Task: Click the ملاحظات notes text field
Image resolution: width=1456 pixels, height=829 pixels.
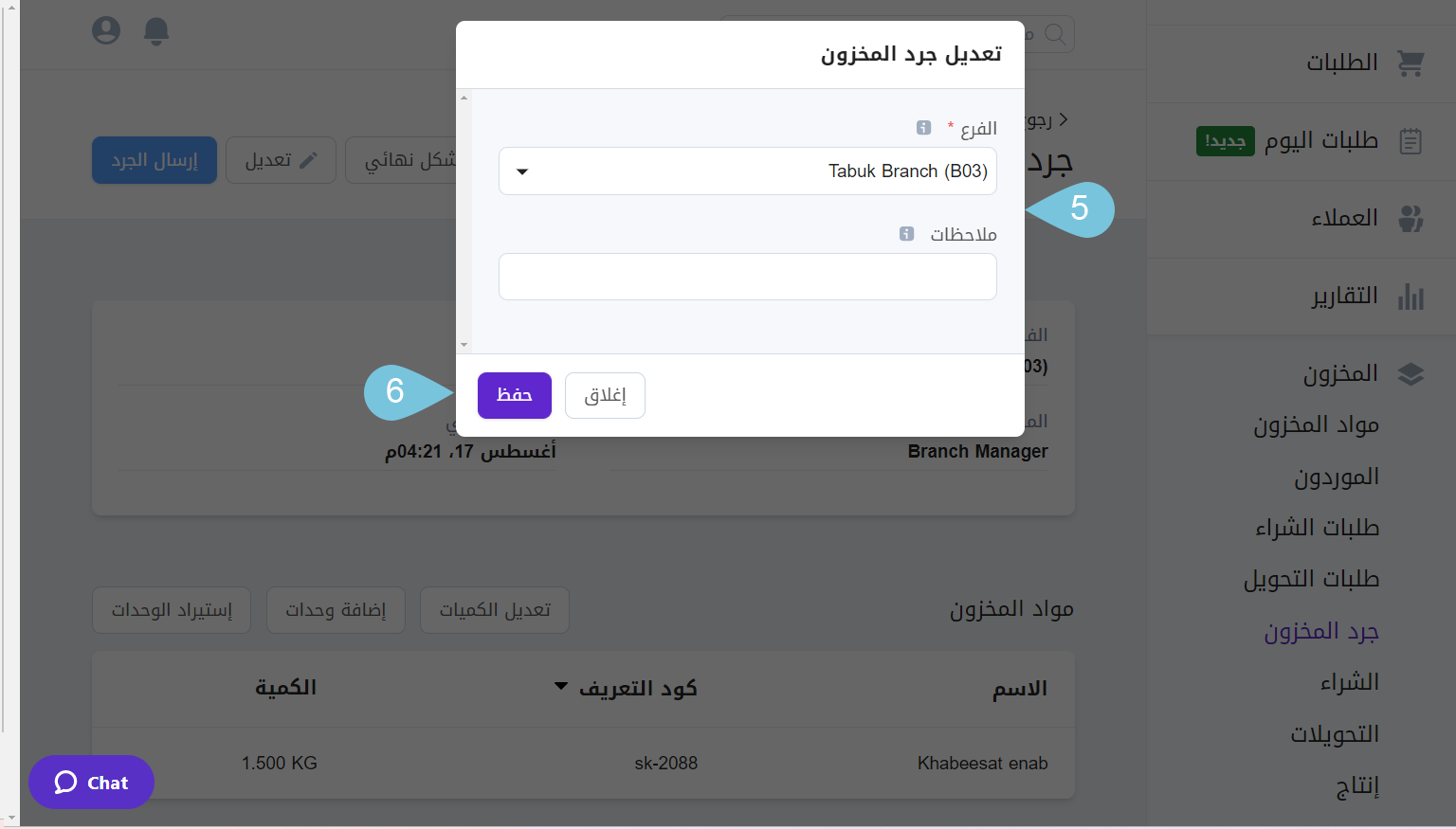Action: 748,277
